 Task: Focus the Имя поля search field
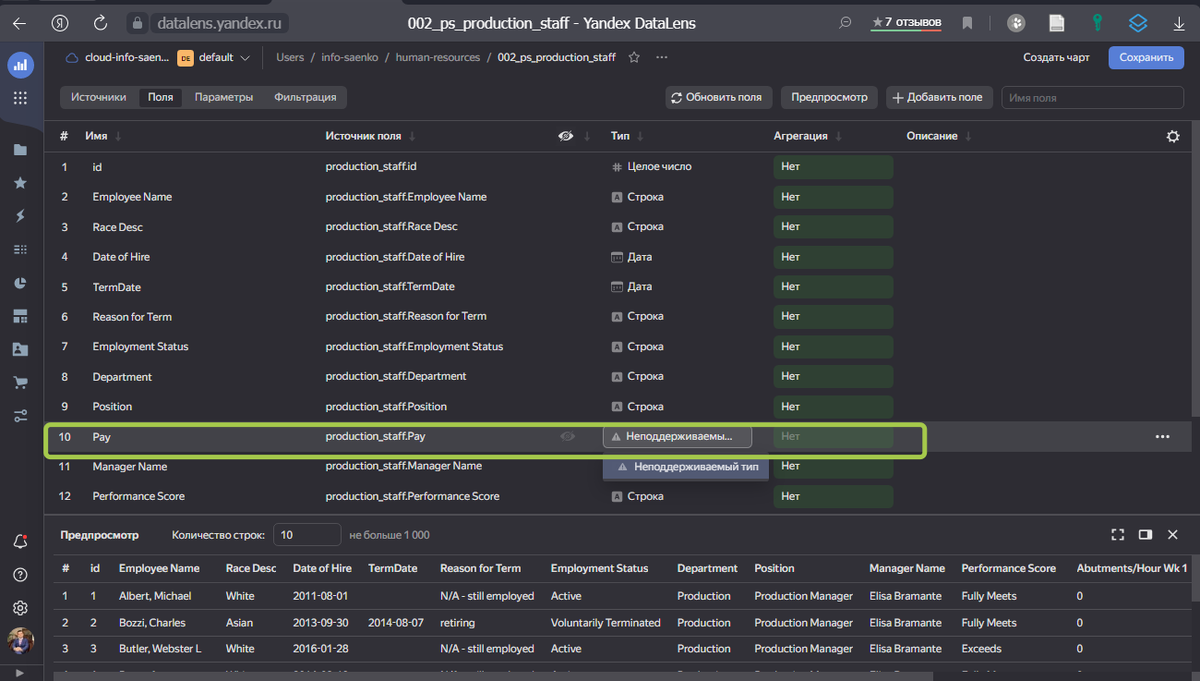click(x=1093, y=98)
